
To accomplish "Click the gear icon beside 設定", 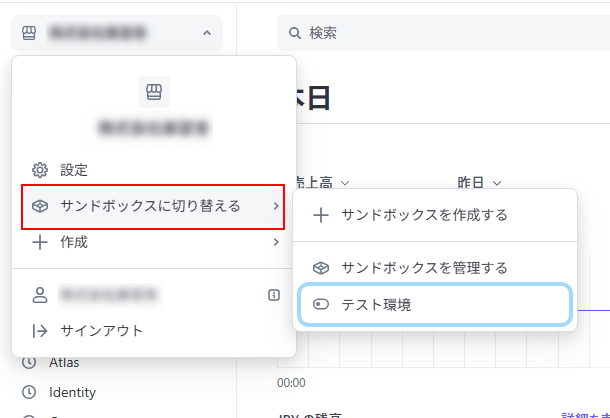I will 40,170.
